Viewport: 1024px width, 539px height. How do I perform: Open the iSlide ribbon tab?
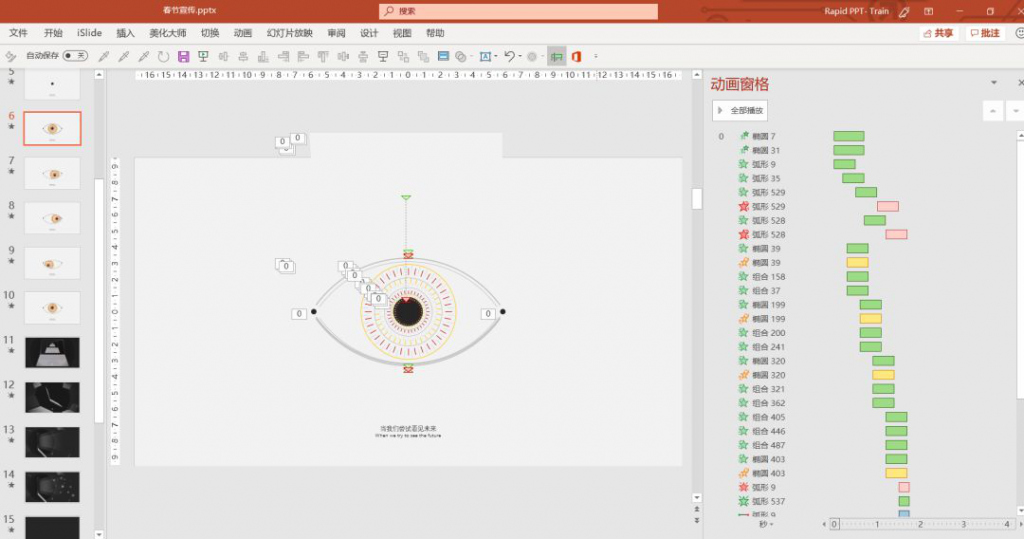[x=89, y=33]
